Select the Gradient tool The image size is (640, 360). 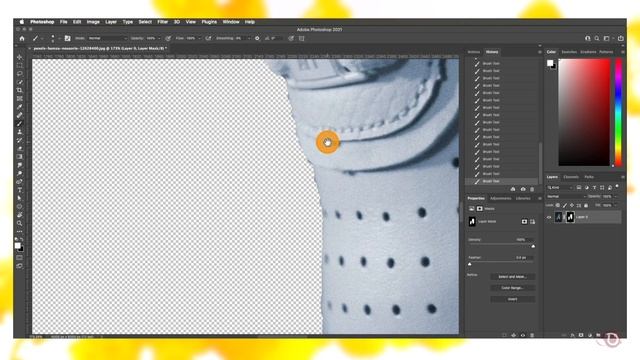click(20, 157)
